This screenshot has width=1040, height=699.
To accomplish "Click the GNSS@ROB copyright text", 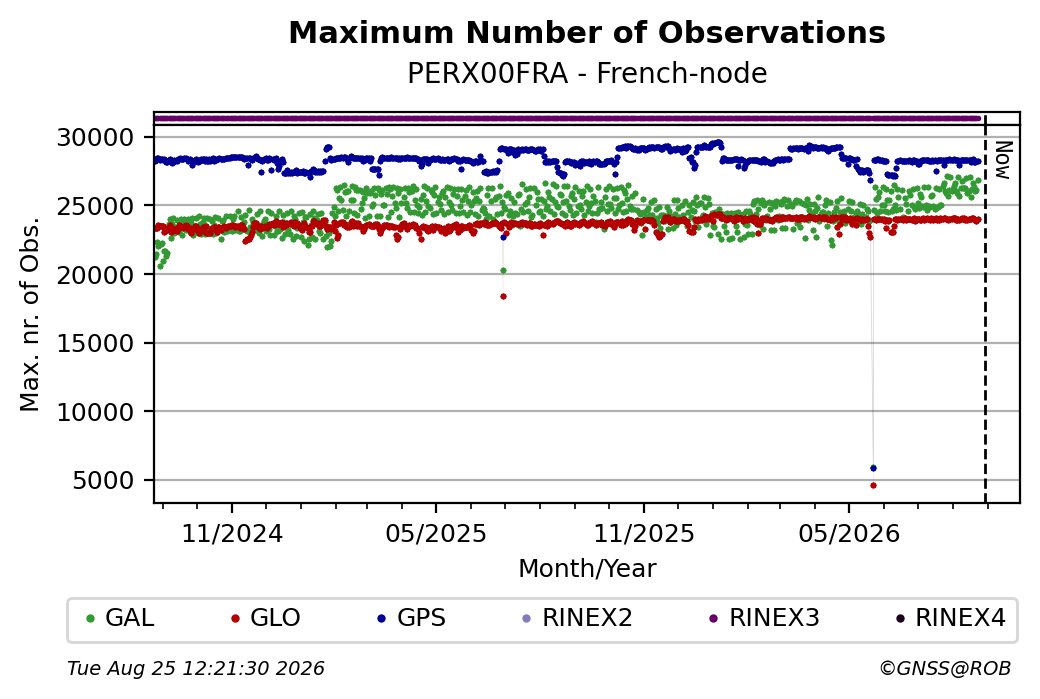I will click(x=945, y=668).
